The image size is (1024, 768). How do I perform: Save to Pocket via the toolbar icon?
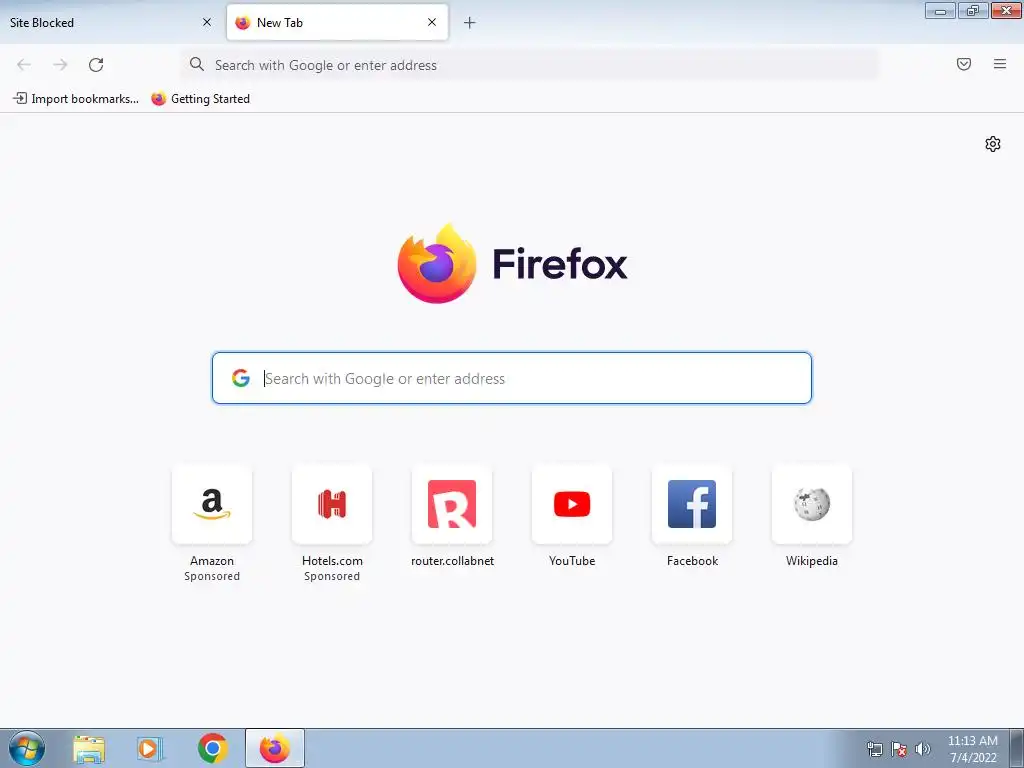pyautogui.click(x=963, y=64)
